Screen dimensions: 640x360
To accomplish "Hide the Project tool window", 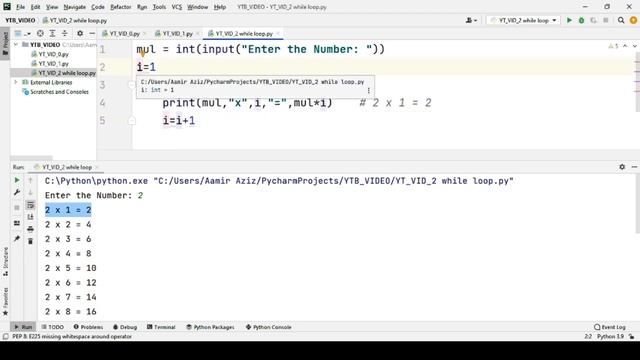I will pyautogui.click(x=92, y=33).
